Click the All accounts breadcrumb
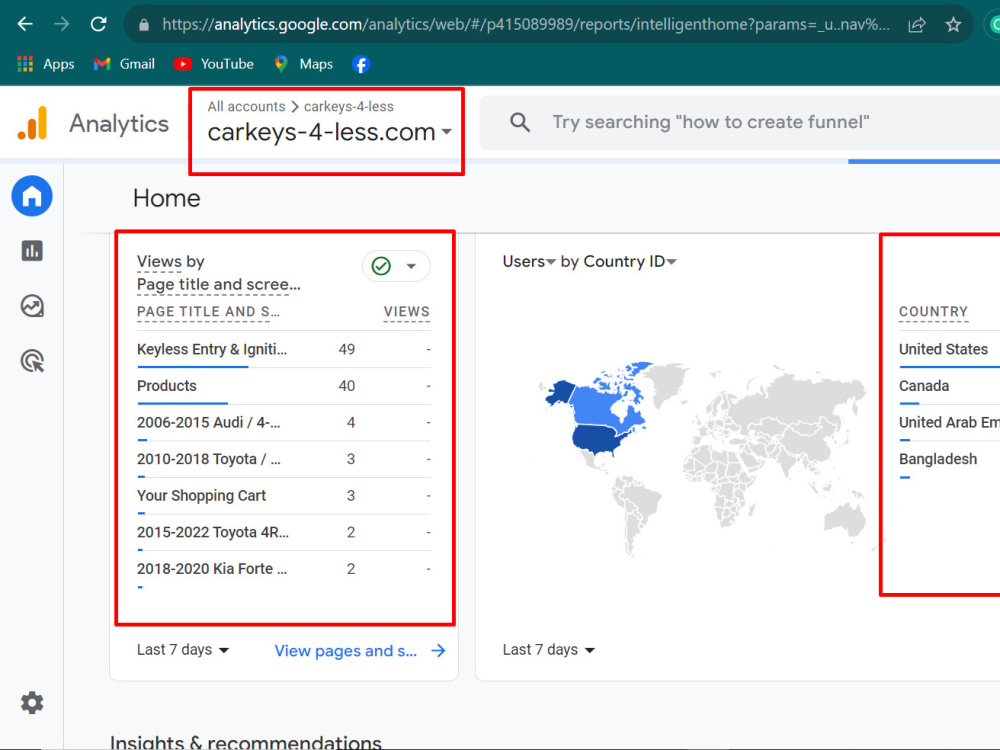Image resolution: width=1000 pixels, height=750 pixels. (x=246, y=107)
